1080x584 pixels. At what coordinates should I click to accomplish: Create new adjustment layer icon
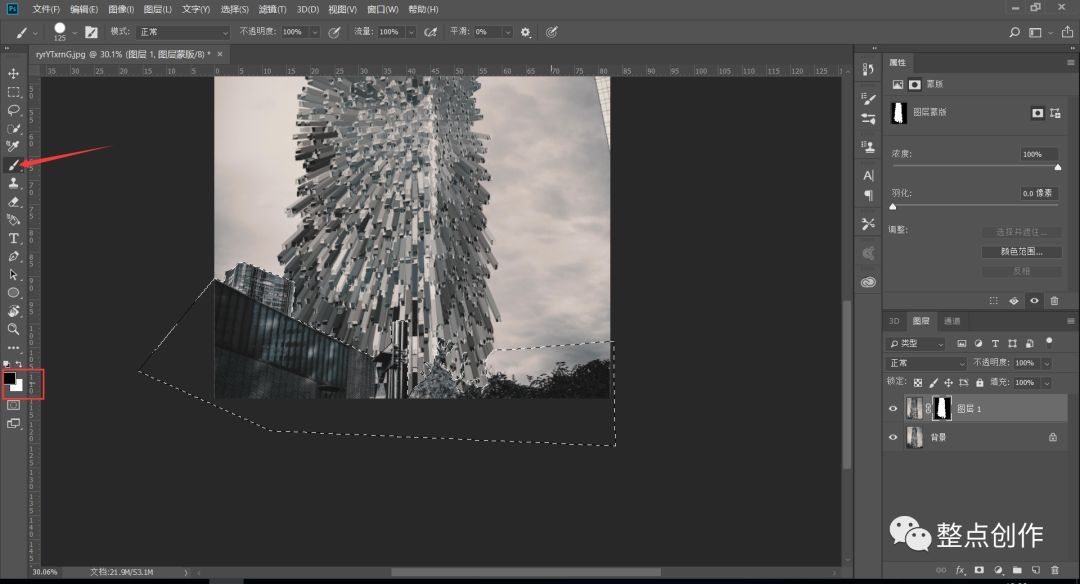pos(998,570)
